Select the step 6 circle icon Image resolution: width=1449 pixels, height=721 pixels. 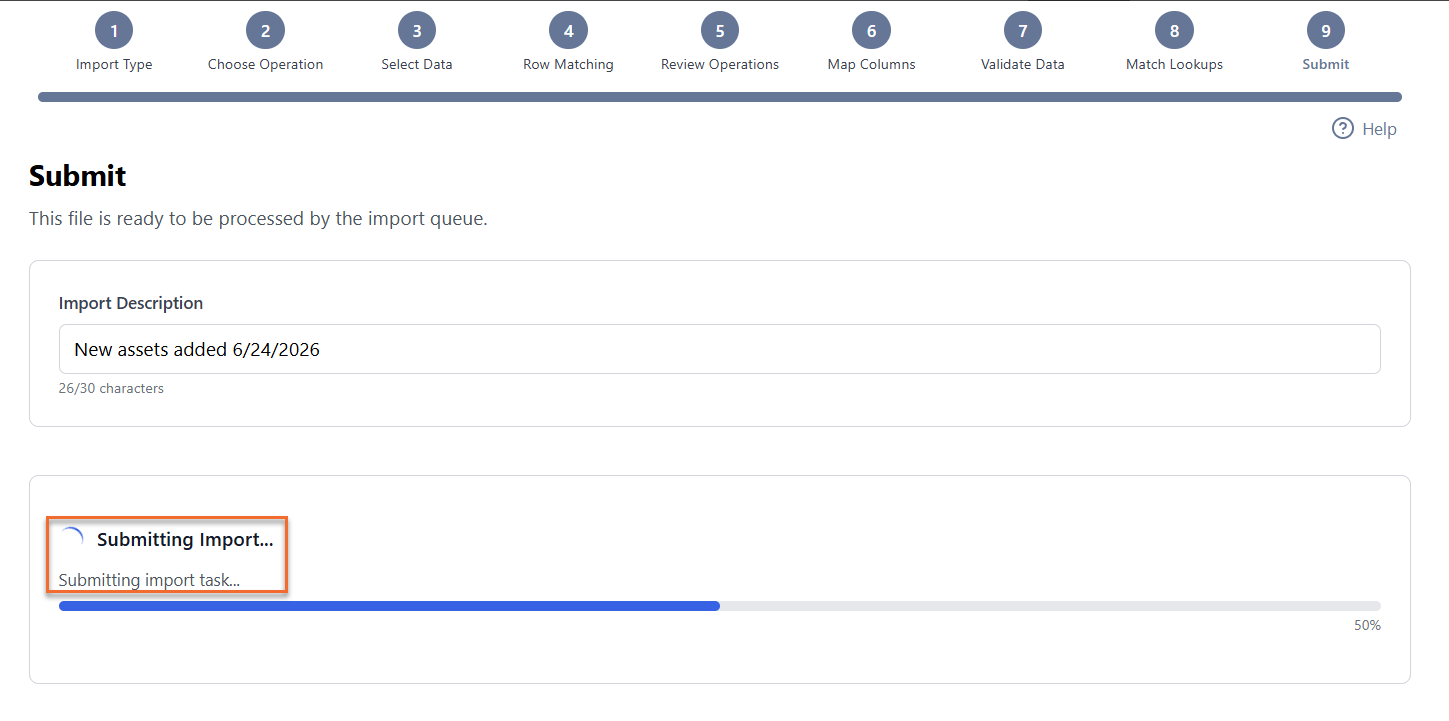click(x=871, y=31)
